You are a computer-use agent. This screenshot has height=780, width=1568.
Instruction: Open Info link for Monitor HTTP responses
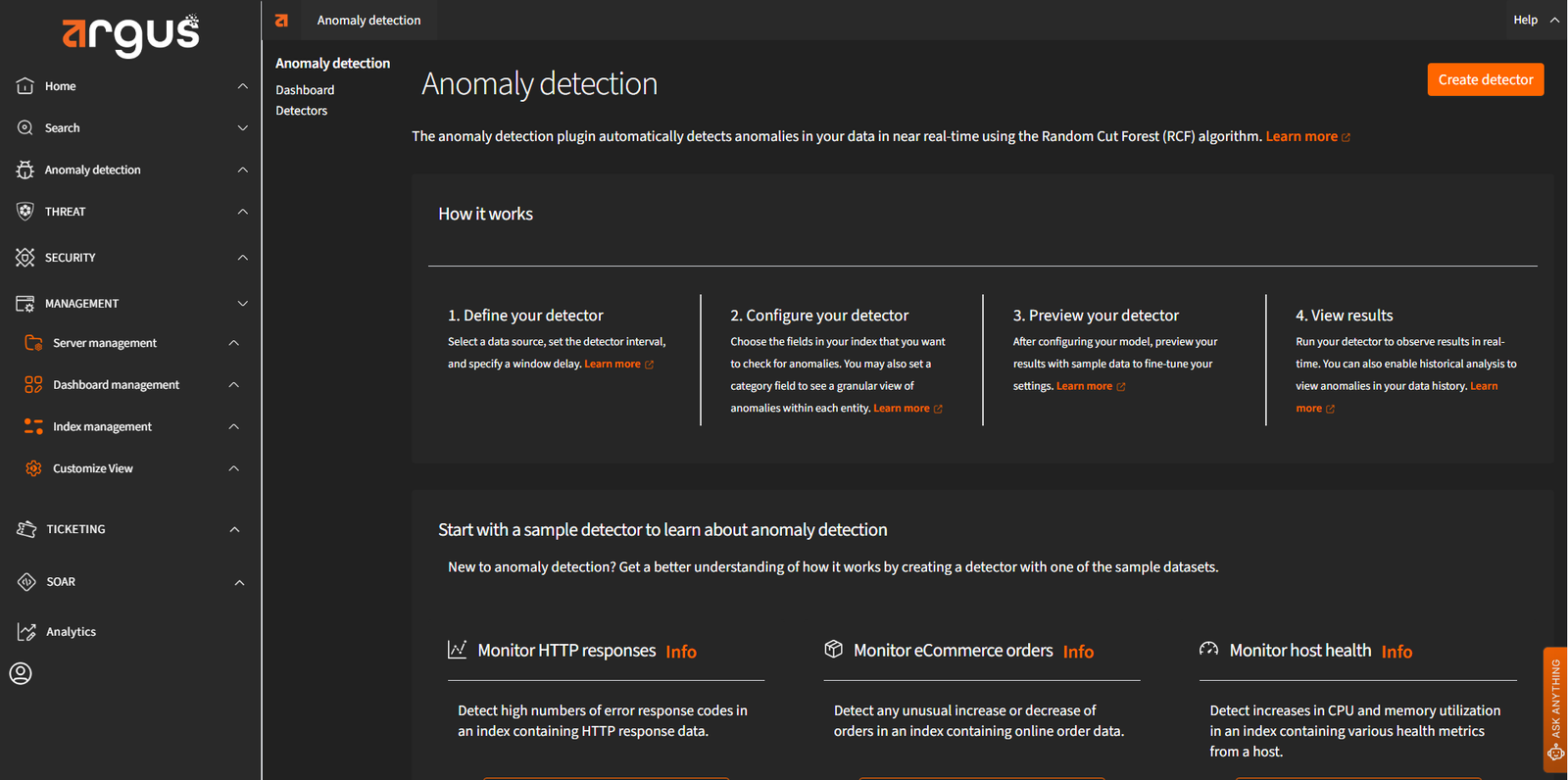tap(681, 652)
